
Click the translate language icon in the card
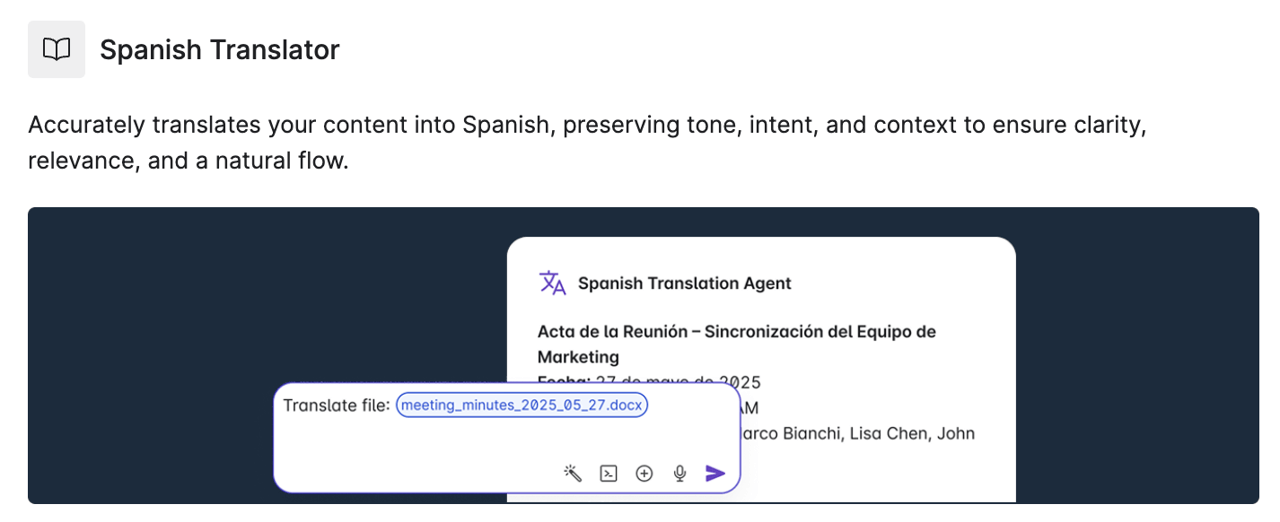coord(552,283)
